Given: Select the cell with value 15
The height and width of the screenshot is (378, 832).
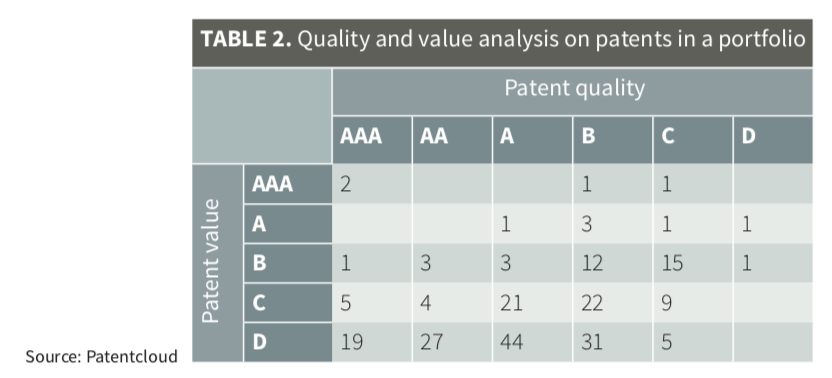Looking at the screenshot, I should tap(692, 263).
